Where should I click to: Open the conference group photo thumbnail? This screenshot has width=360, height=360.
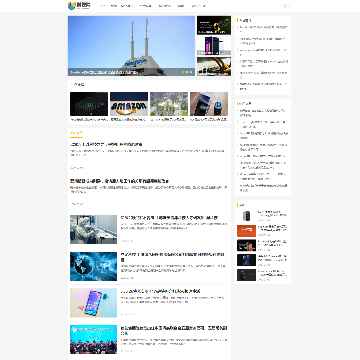click(x=93, y=339)
